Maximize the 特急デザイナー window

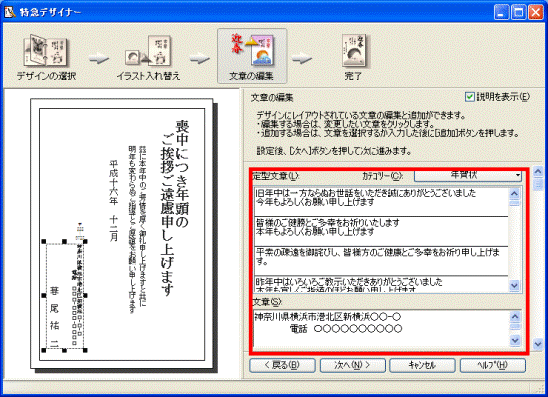tap(519, 13)
